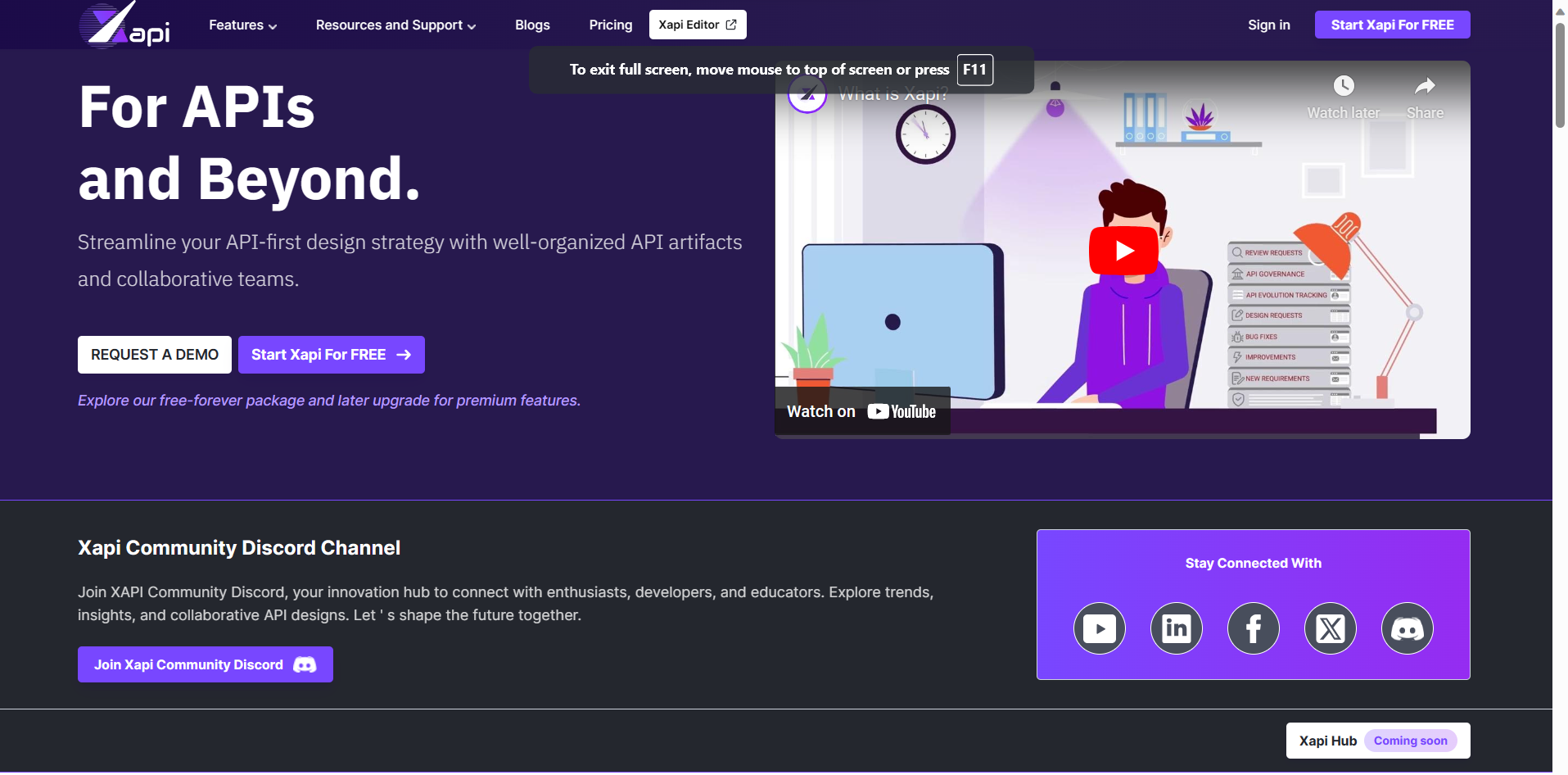Click Join Xapi Community Discord button
This screenshot has height=775, width=1568.
pos(205,664)
